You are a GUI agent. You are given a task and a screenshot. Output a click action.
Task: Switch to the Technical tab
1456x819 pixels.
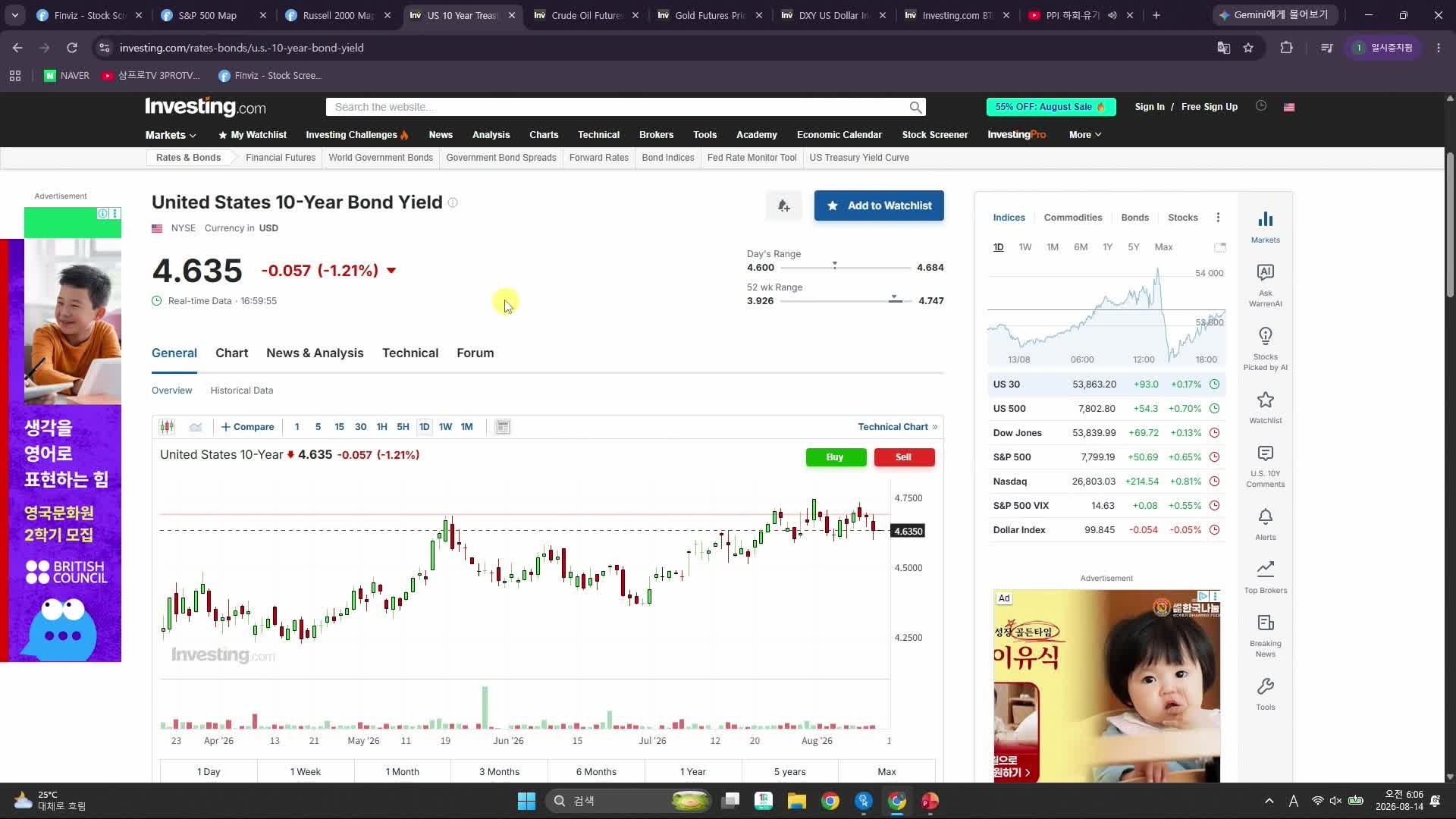click(x=410, y=353)
